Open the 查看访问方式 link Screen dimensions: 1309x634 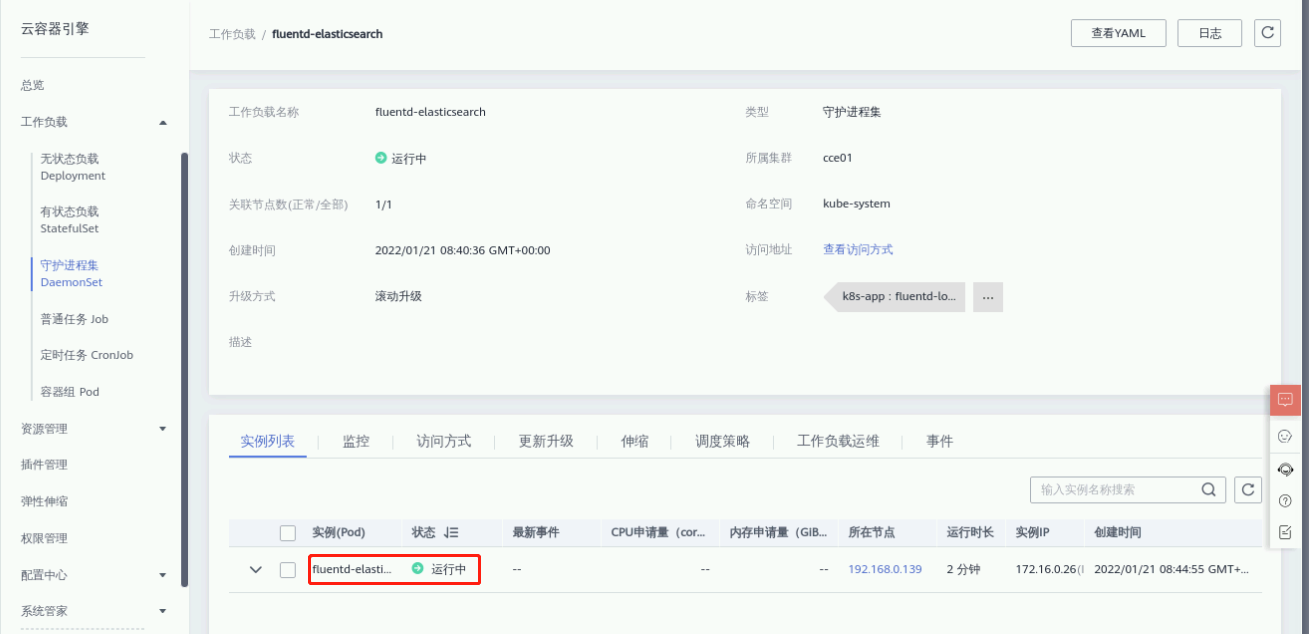click(x=857, y=250)
